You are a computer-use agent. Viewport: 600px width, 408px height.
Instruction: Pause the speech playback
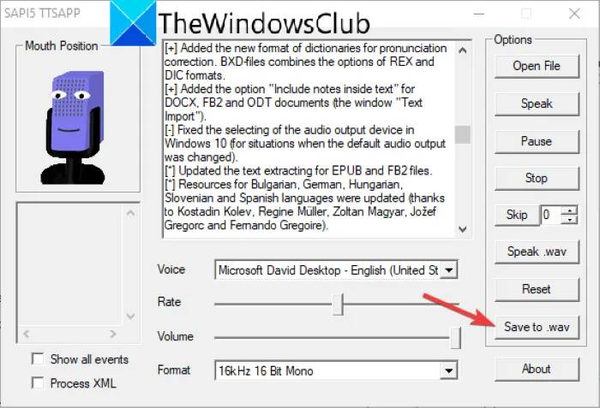pos(536,141)
